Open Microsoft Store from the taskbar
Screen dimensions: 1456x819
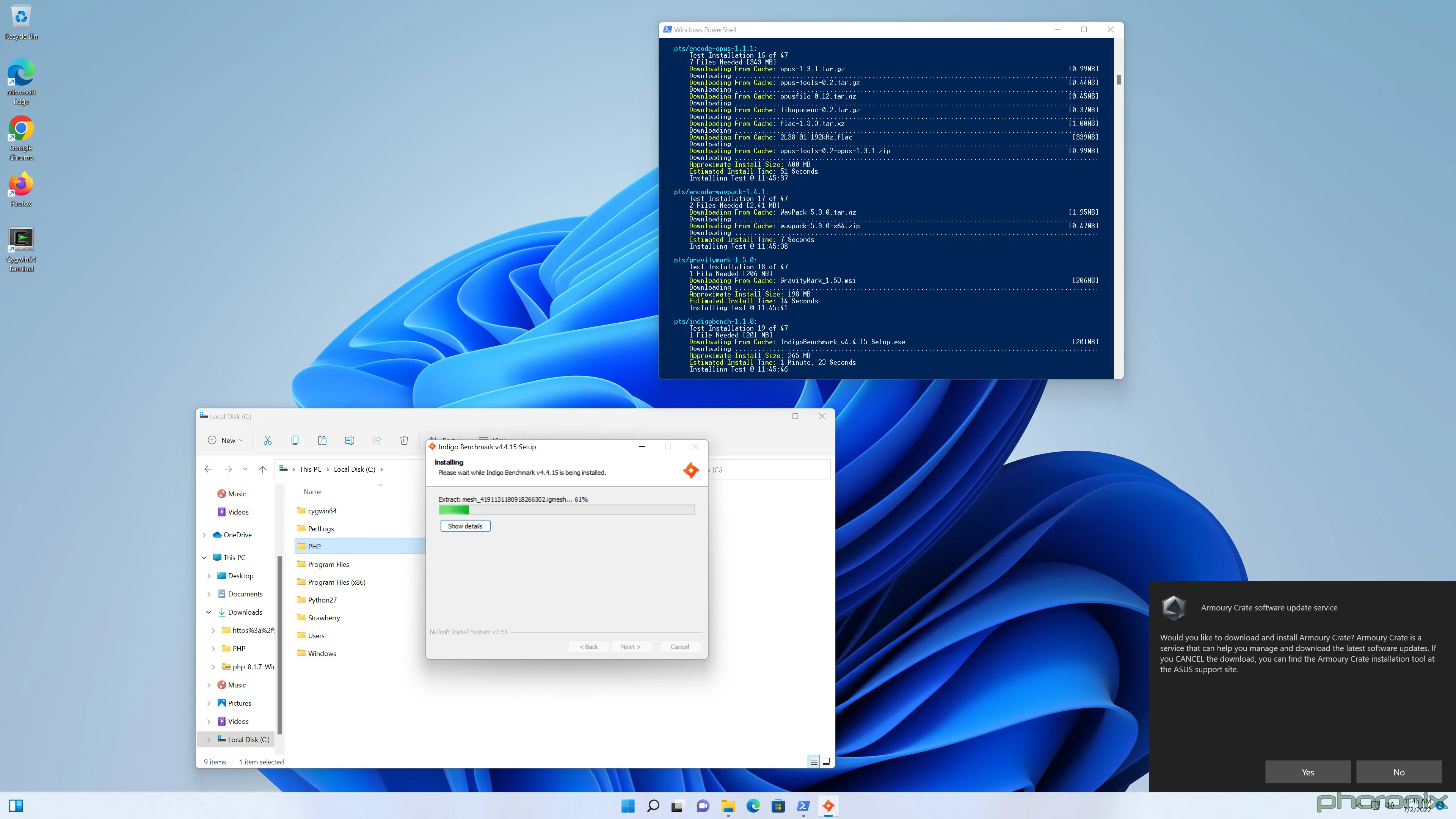778,806
